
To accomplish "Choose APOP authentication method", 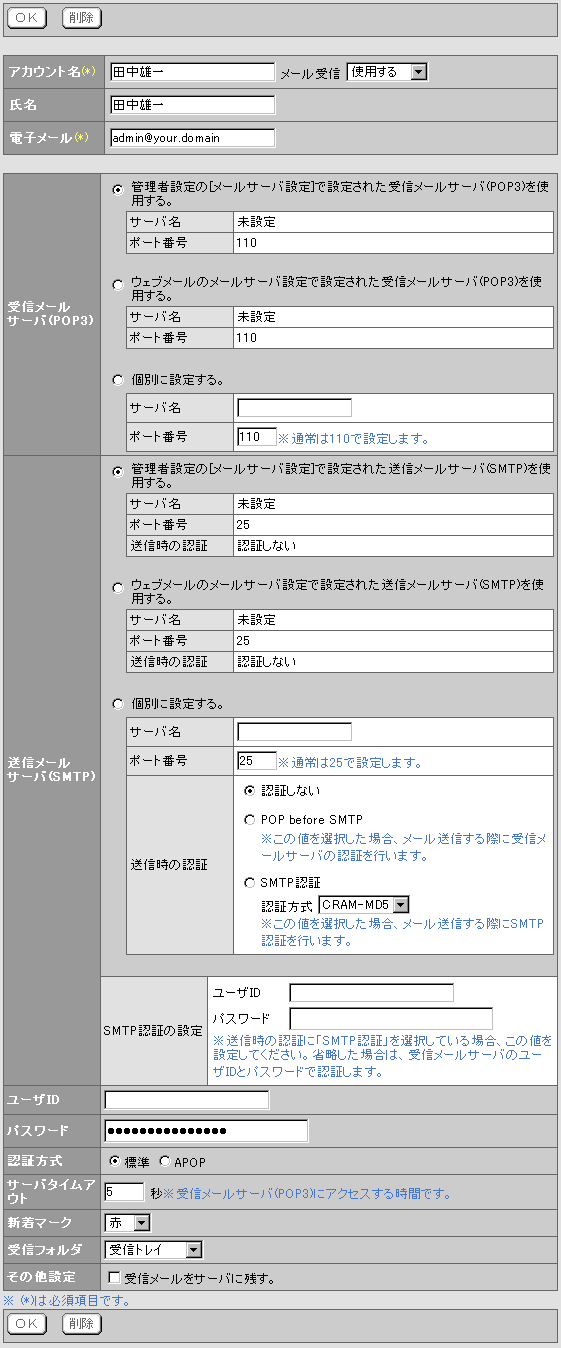I will (165, 1162).
